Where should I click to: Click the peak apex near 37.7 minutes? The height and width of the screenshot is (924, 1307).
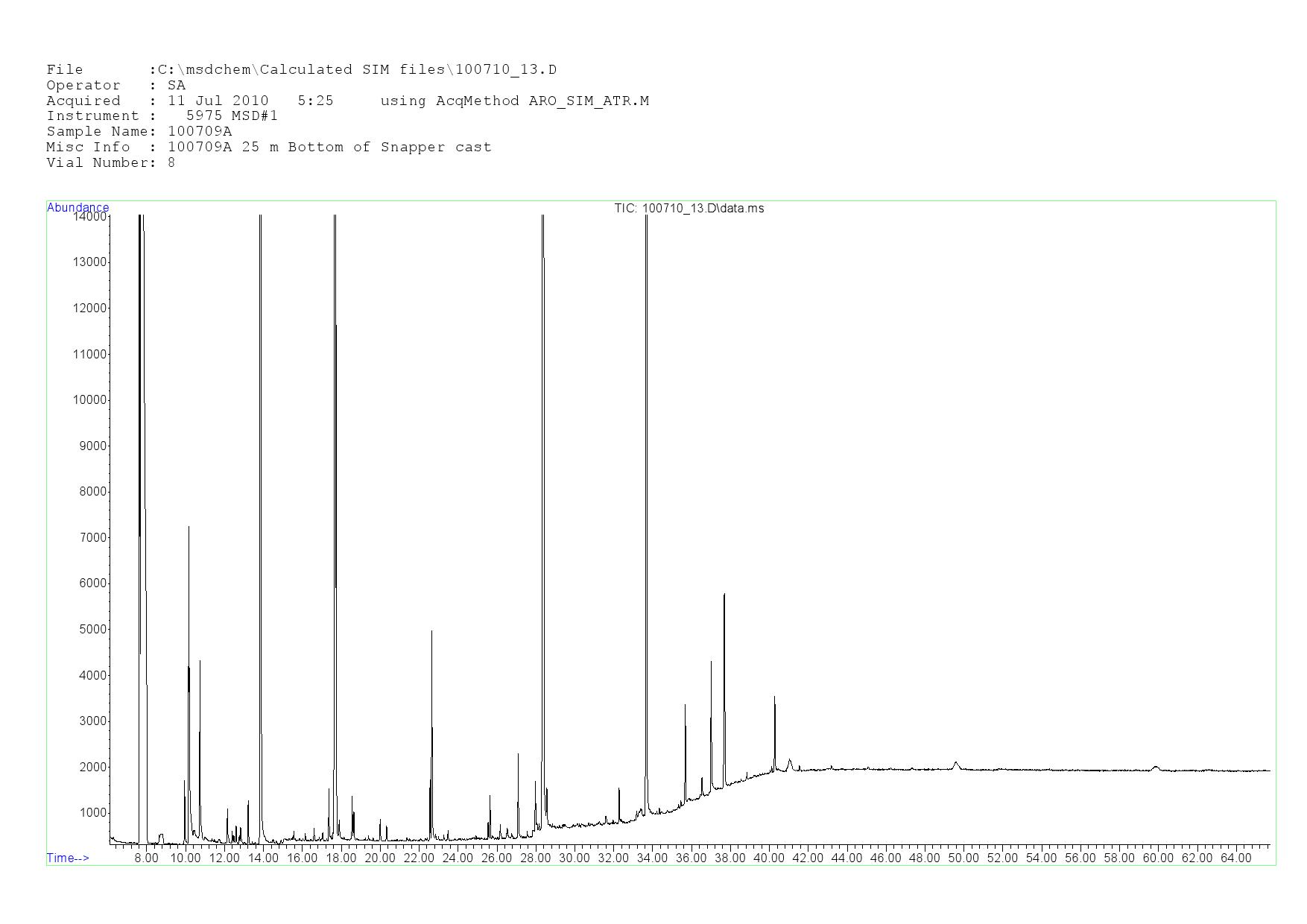coord(724,595)
